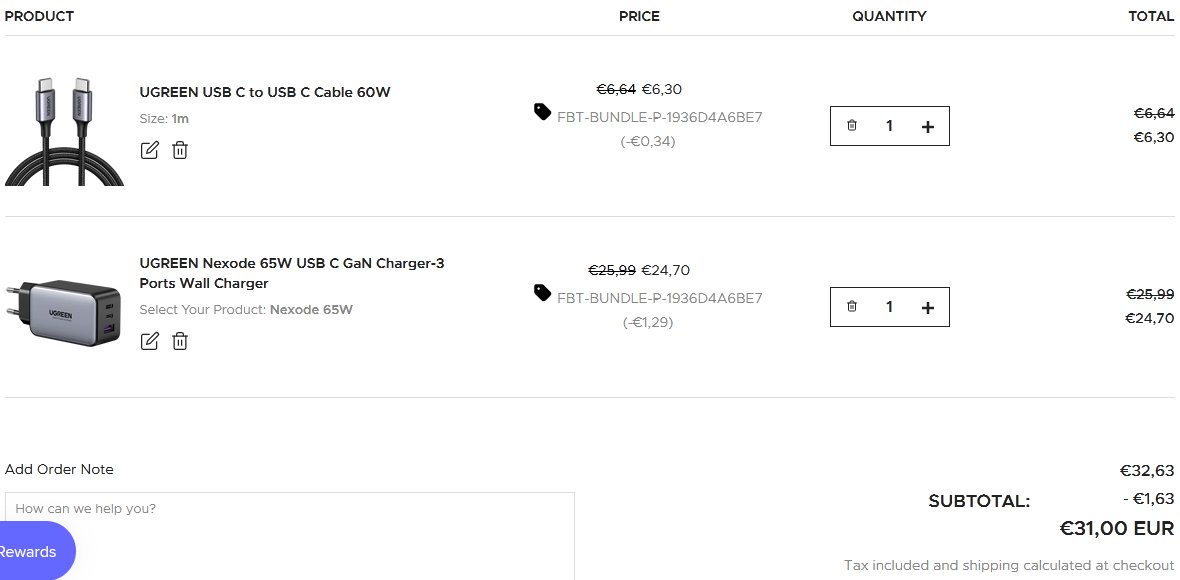Viewport: 1180px width, 580px height.
Task: Open the Rewards button
Action: pos(30,551)
